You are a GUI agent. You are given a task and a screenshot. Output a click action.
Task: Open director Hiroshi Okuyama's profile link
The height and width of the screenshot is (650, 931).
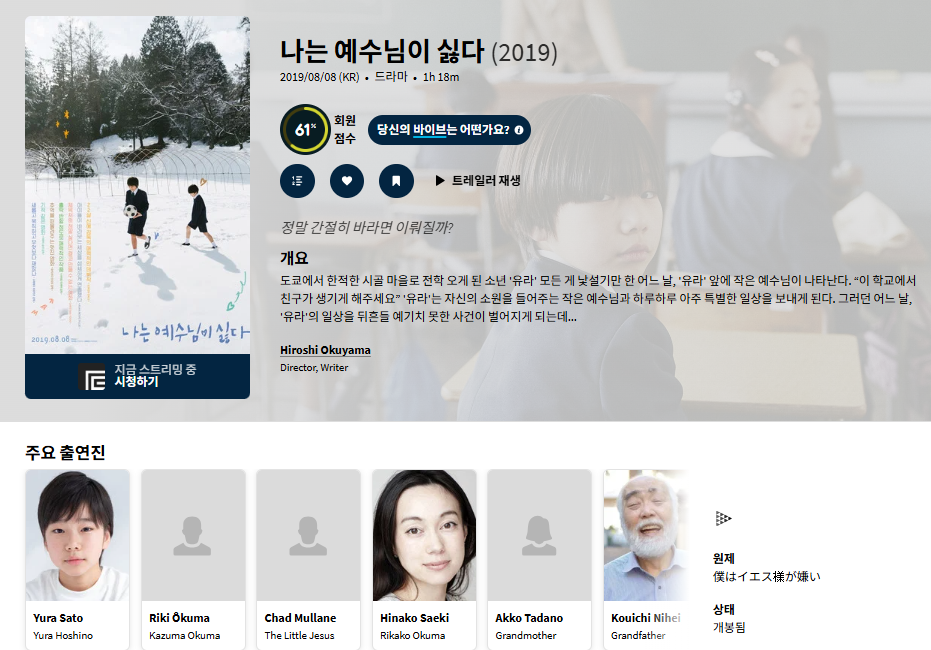click(325, 350)
